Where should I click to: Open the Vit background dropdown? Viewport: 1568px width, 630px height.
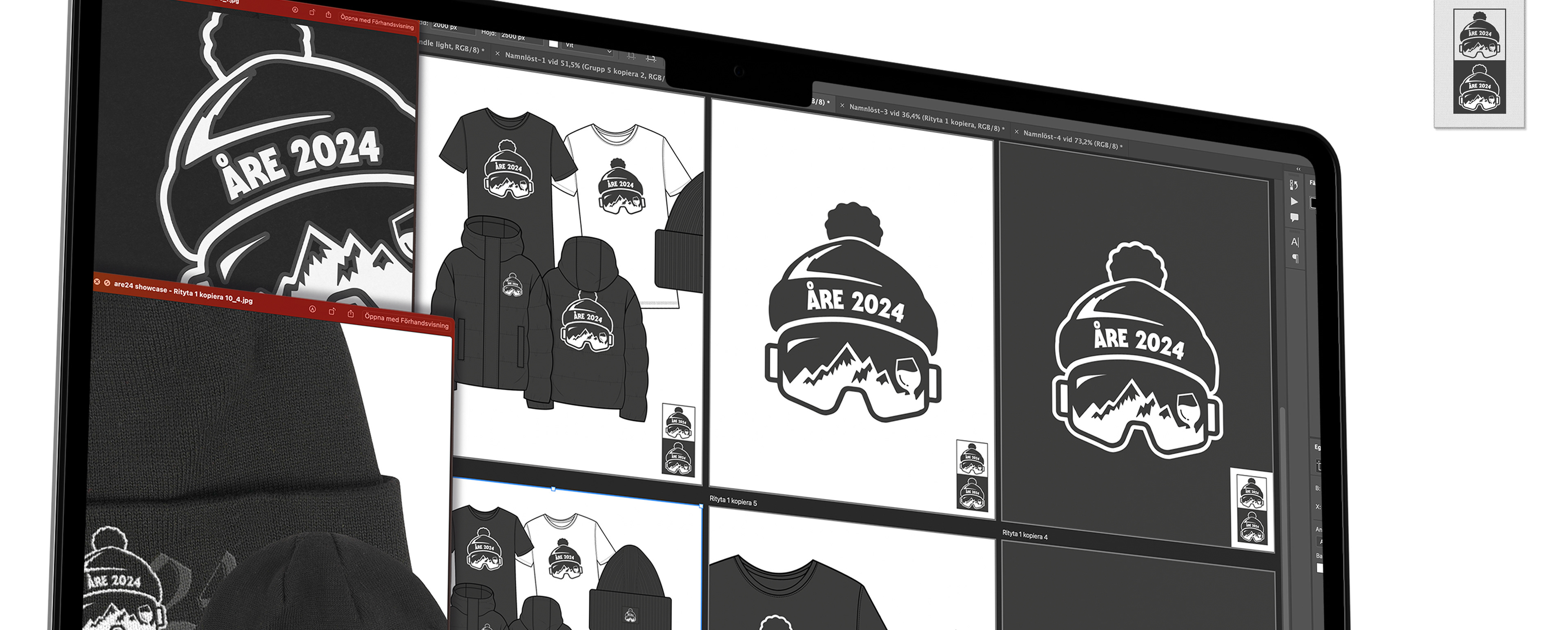click(588, 47)
